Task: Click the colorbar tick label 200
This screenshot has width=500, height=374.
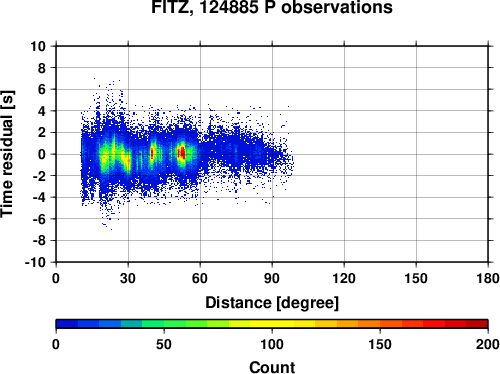Action: (488, 344)
